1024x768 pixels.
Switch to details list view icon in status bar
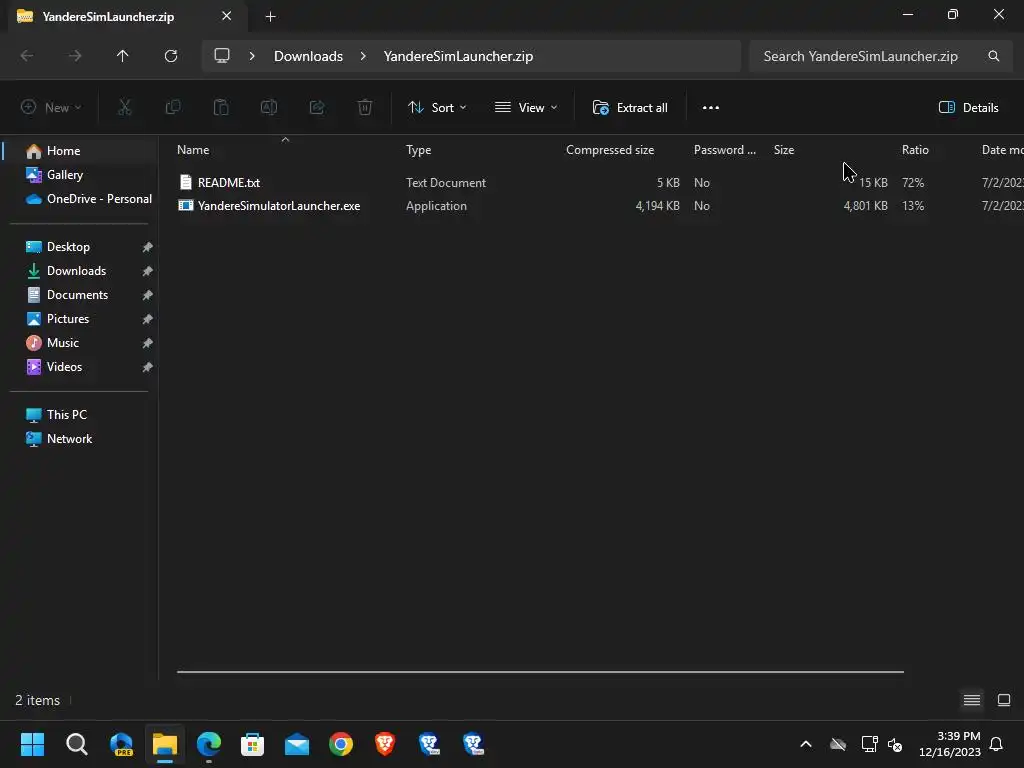[972, 700]
